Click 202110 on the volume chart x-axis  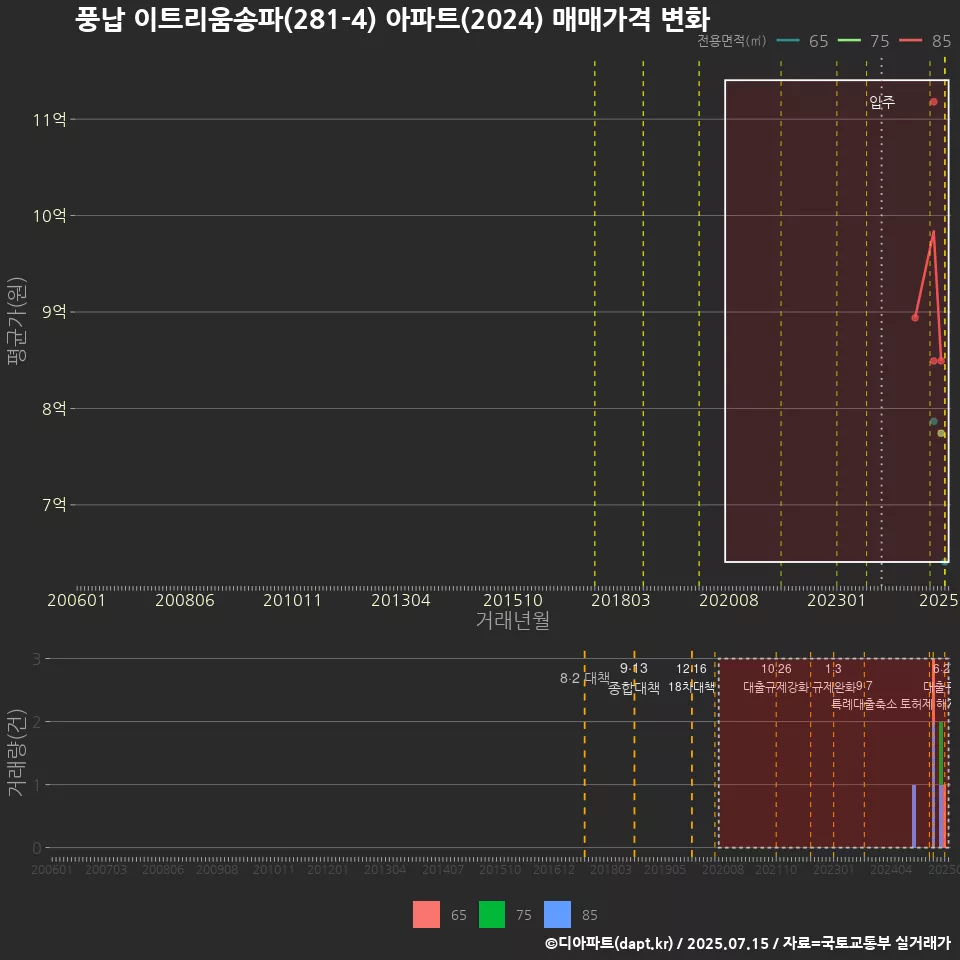[776, 869]
